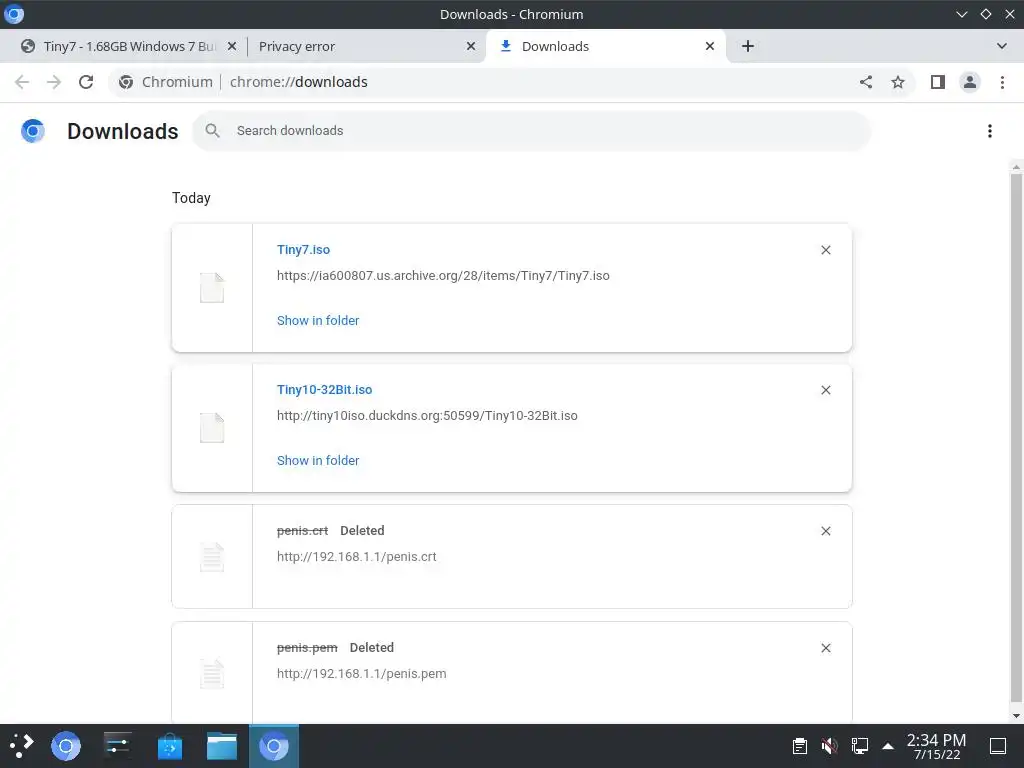Screen dimensions: 1024x768
Task: Remove Tiny7.iso from the list
Action: [825, 250]
